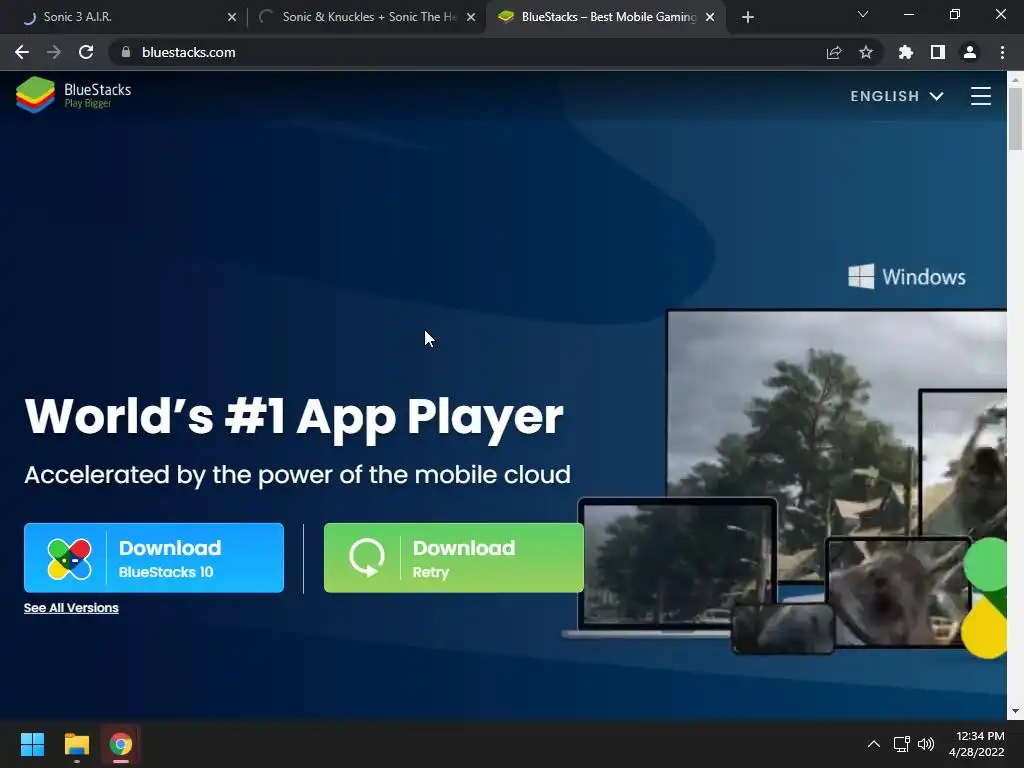Image resolution: width=1024 pixels, height=768 pixels.
Task: Open the tab search chevron
Action: coord(863,14)
